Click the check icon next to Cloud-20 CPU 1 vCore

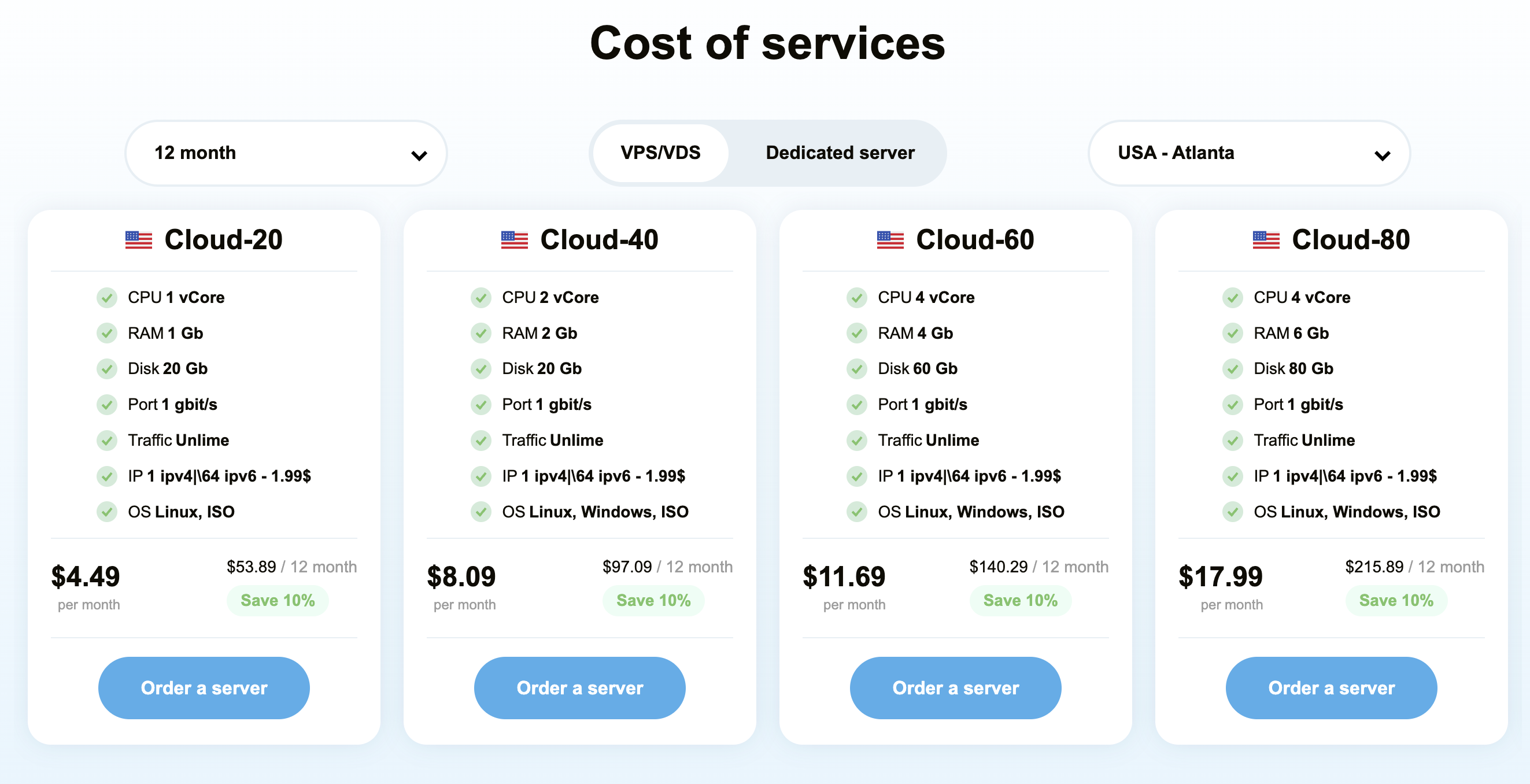coord(107,298)
